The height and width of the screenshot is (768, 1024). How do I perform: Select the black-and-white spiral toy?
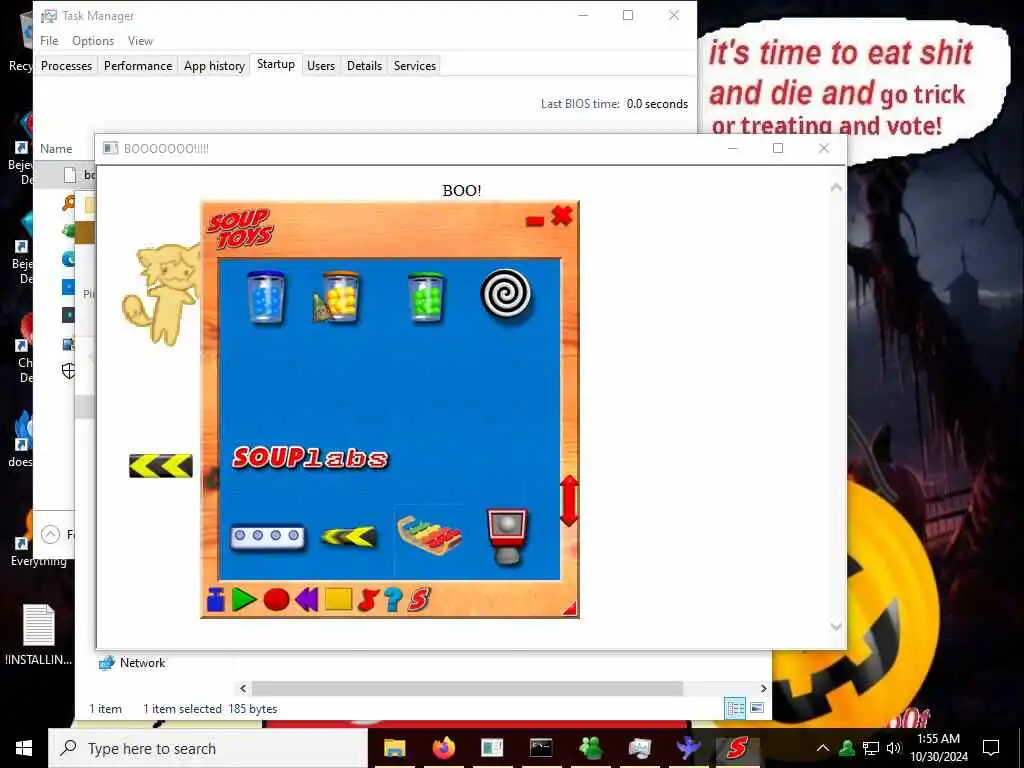tap(505, 294)
